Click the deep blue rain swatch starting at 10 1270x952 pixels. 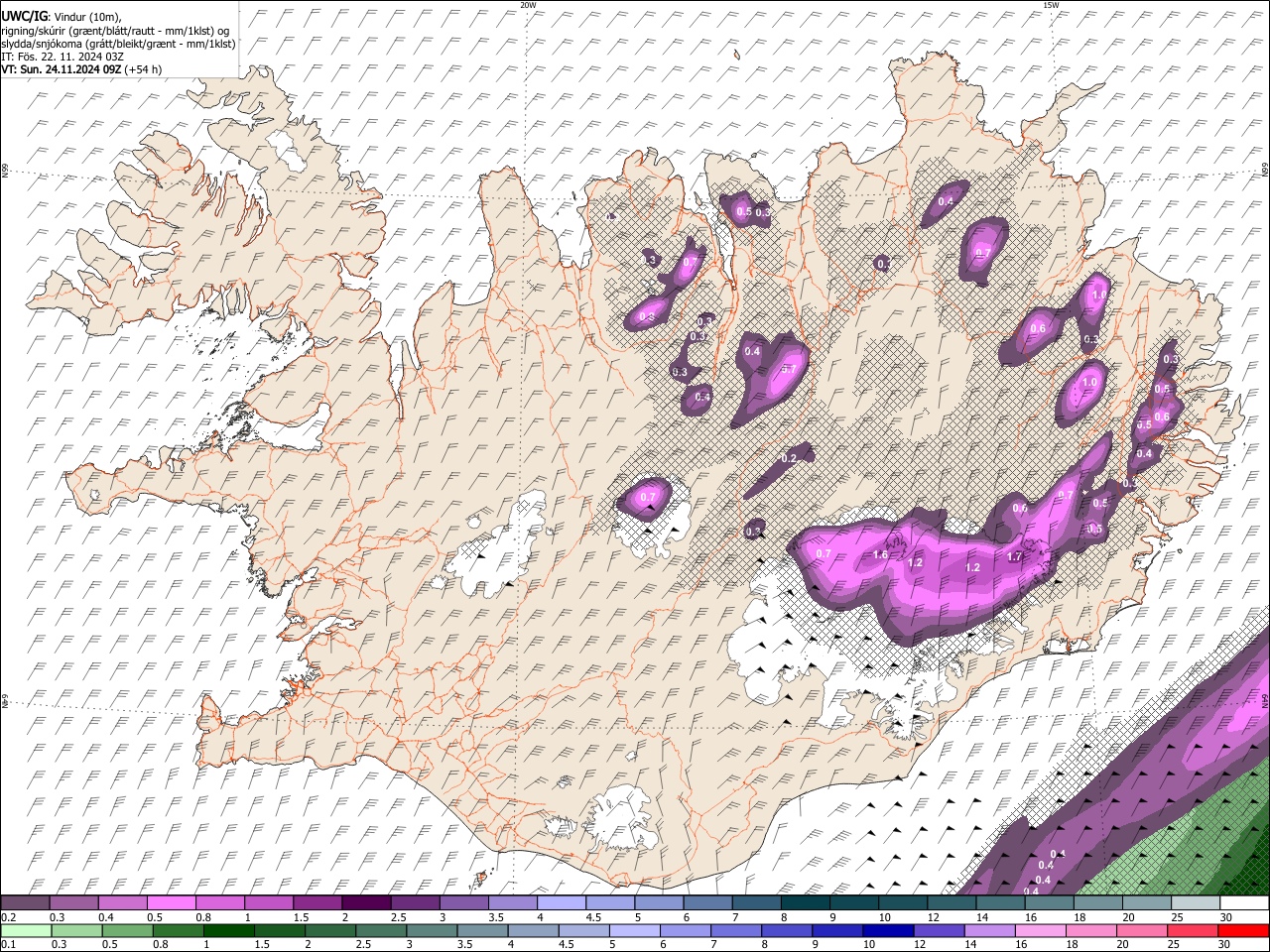tap(887, 930)
